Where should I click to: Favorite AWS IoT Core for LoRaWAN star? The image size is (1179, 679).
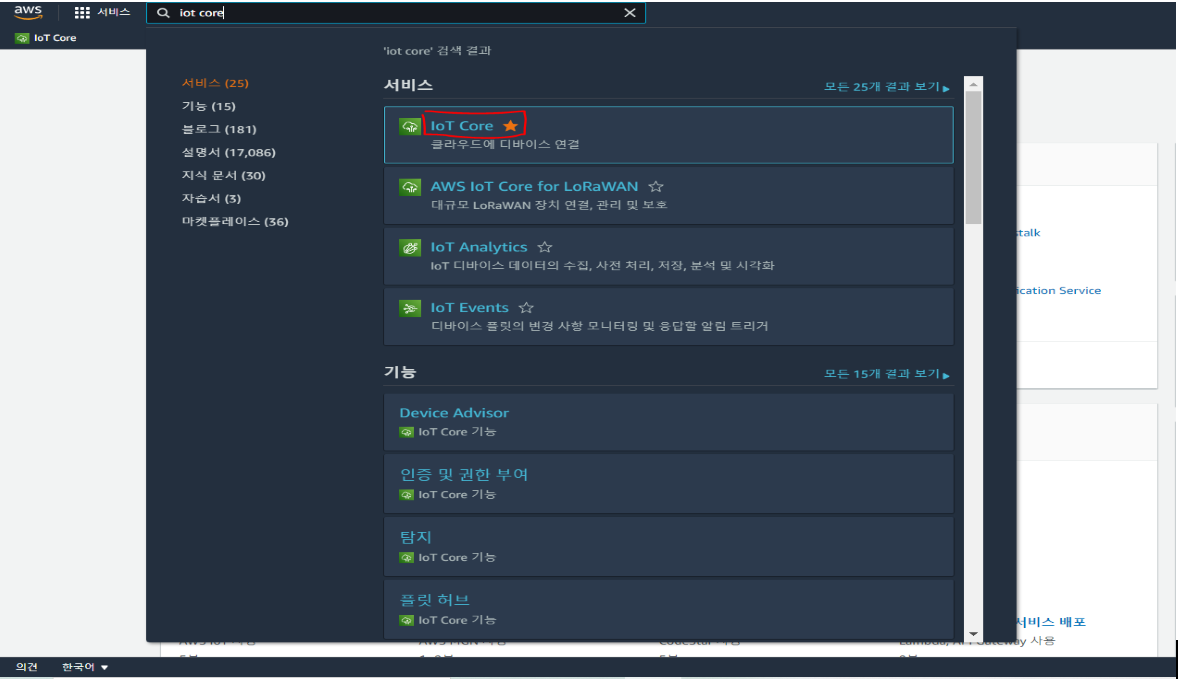click(x=656, y=186)
